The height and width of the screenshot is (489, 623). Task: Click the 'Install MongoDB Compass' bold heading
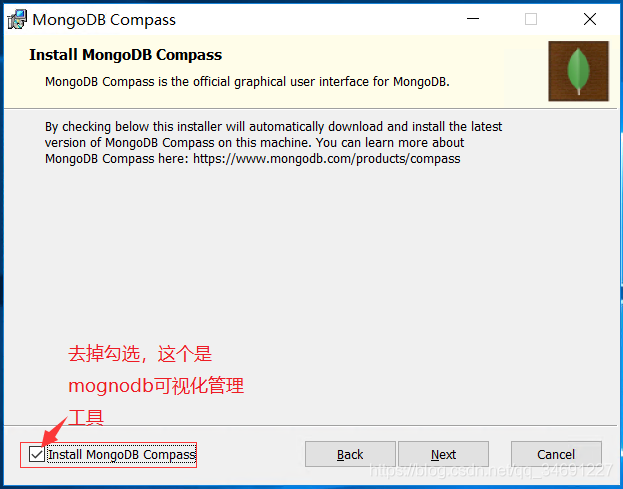coord(126,55)
